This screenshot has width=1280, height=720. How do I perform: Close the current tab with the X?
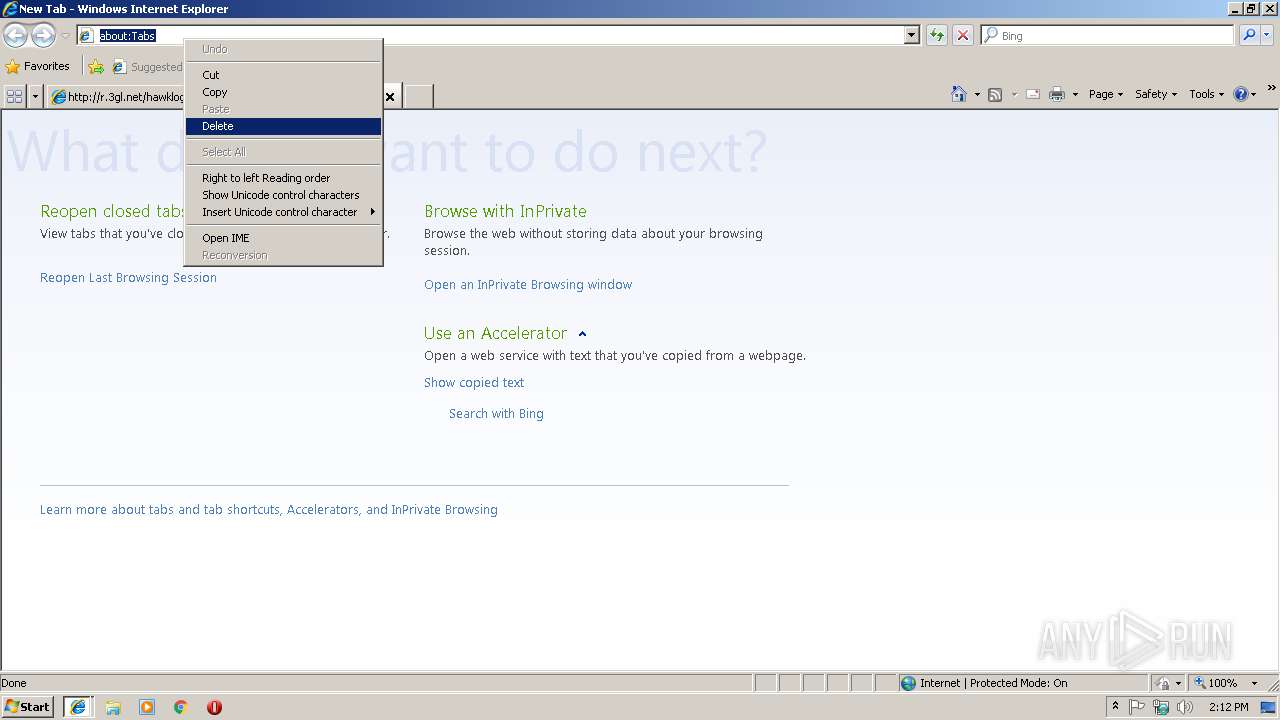(x=390, y=97)
